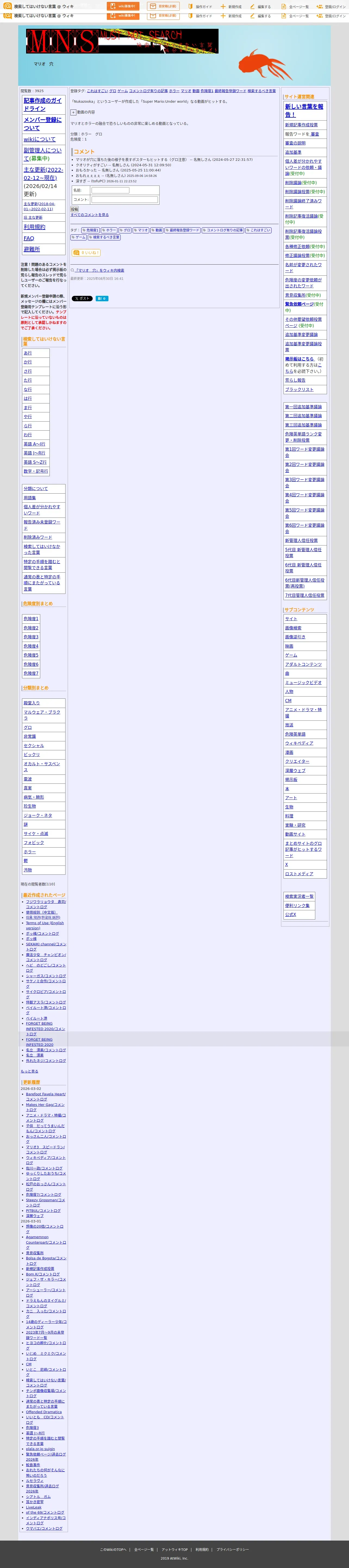This screenshot has height=1568, width=349.
Task: Open マルウェア・ブラクラ category
Action: [43, 715]
